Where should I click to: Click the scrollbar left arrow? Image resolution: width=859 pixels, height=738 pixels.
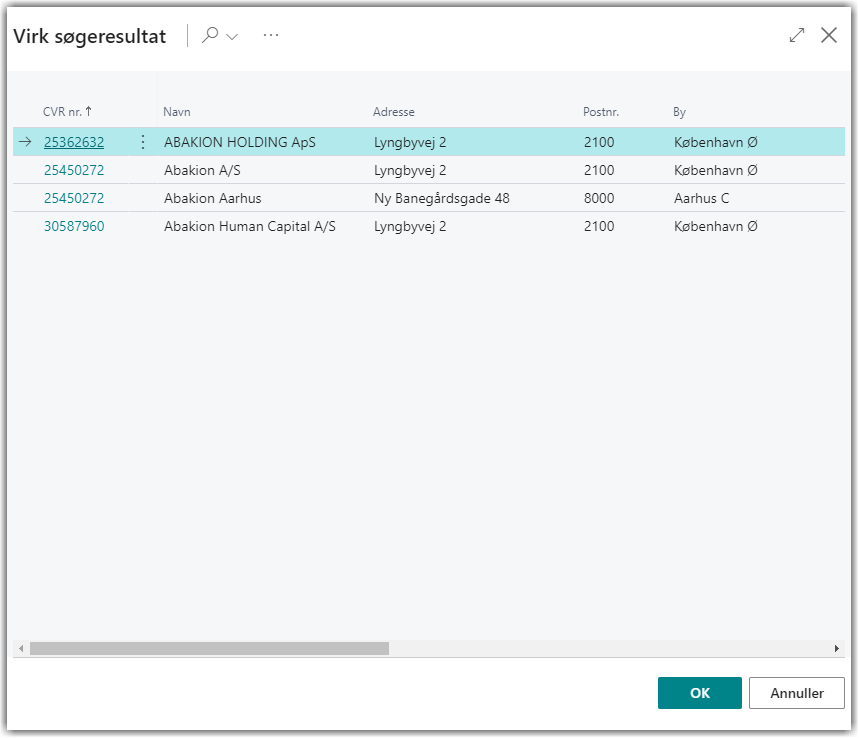point(21,649)
